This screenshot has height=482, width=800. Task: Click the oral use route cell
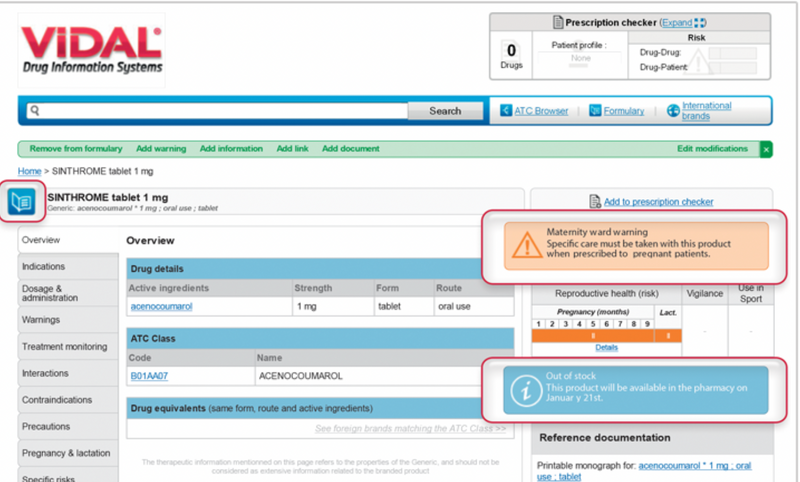pyautogui.click(x=474, y=307)
